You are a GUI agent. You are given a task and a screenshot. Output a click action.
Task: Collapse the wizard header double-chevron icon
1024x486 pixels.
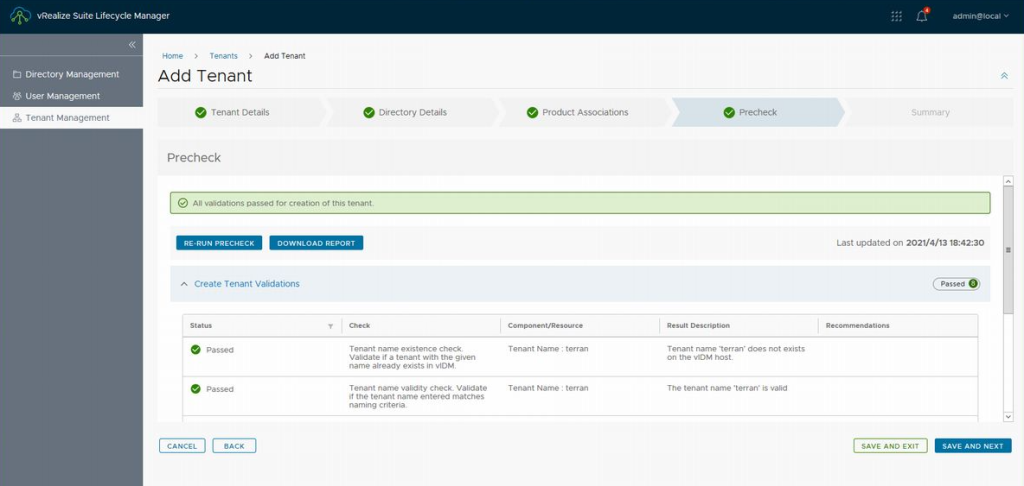point(1004,76)
